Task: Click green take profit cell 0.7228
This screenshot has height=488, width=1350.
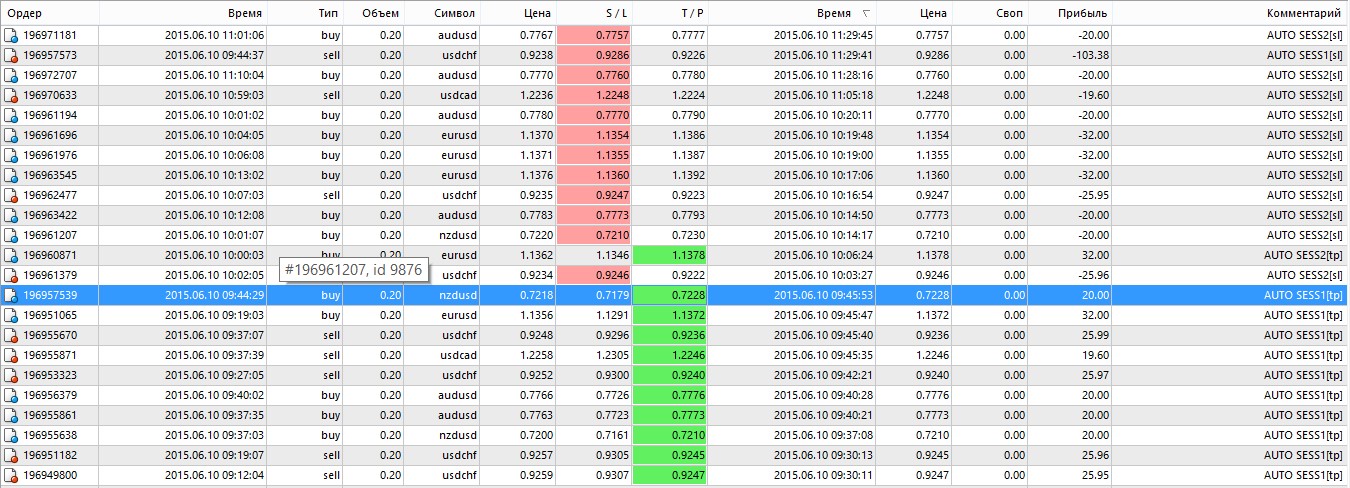Action: (670, 295)
